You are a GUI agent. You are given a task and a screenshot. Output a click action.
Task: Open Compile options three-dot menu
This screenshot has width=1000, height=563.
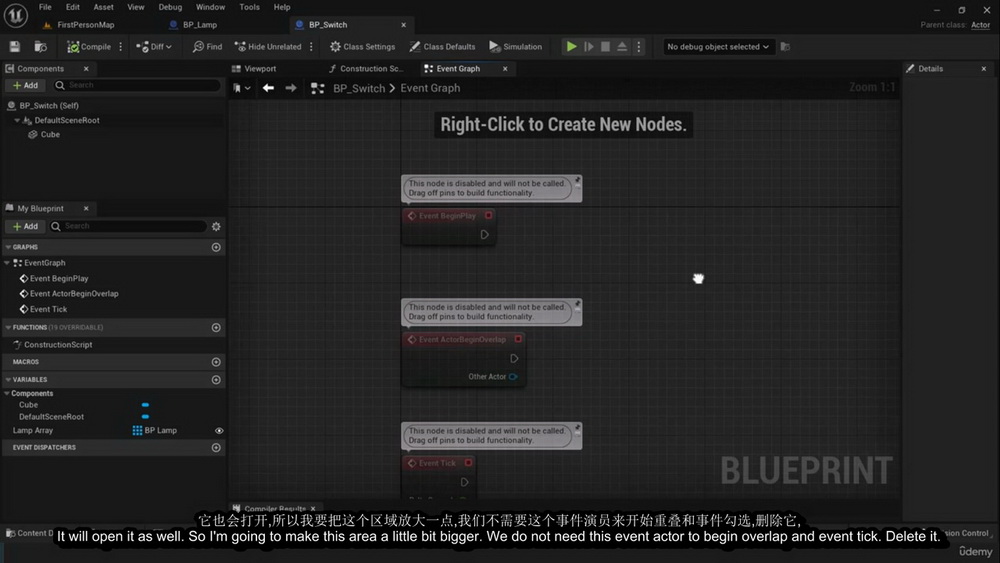pyautogui.click(x=121, y=47)
